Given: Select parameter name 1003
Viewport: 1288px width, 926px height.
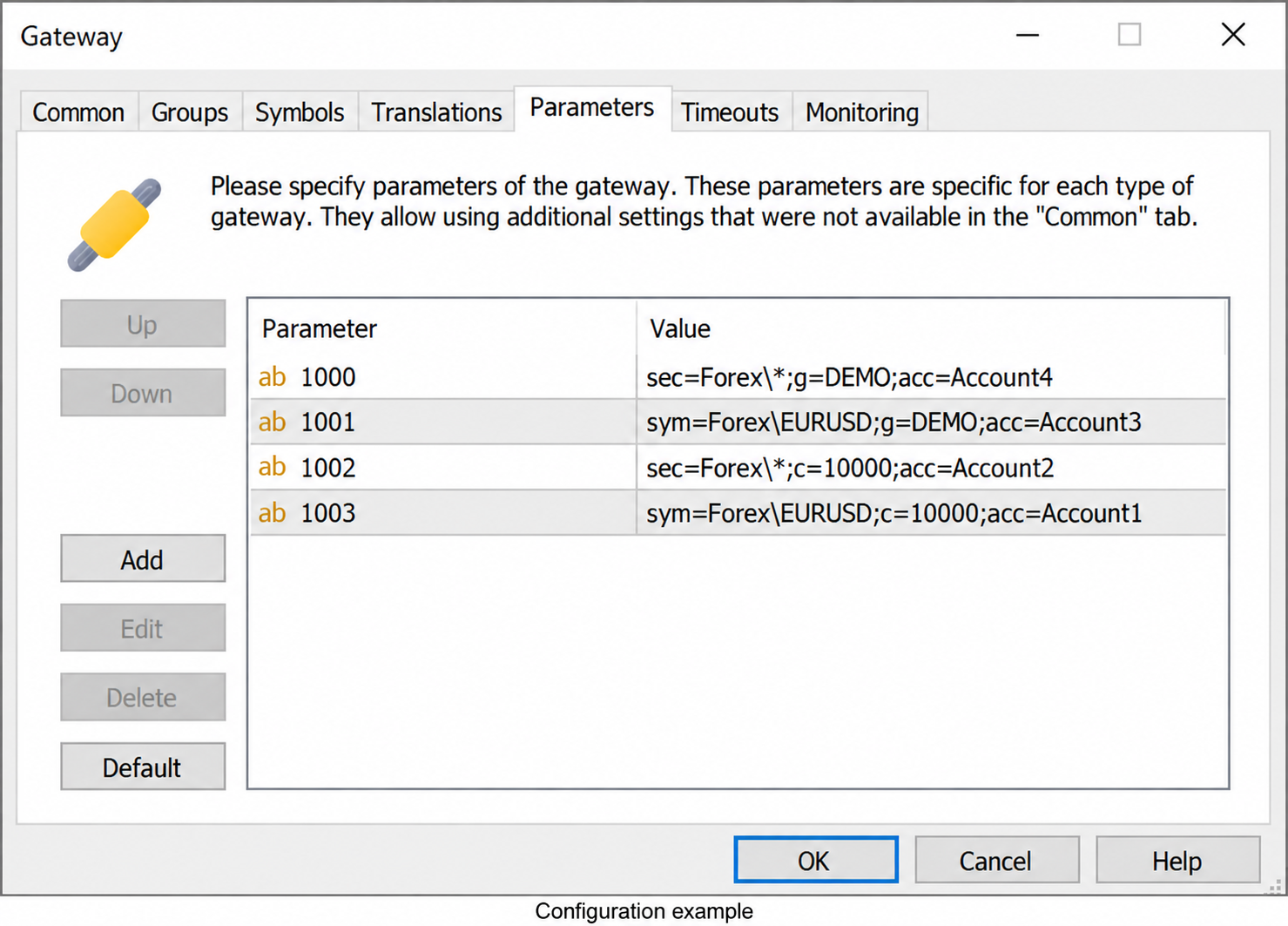Looking at the screenshot, I should [x=328, y=513].
